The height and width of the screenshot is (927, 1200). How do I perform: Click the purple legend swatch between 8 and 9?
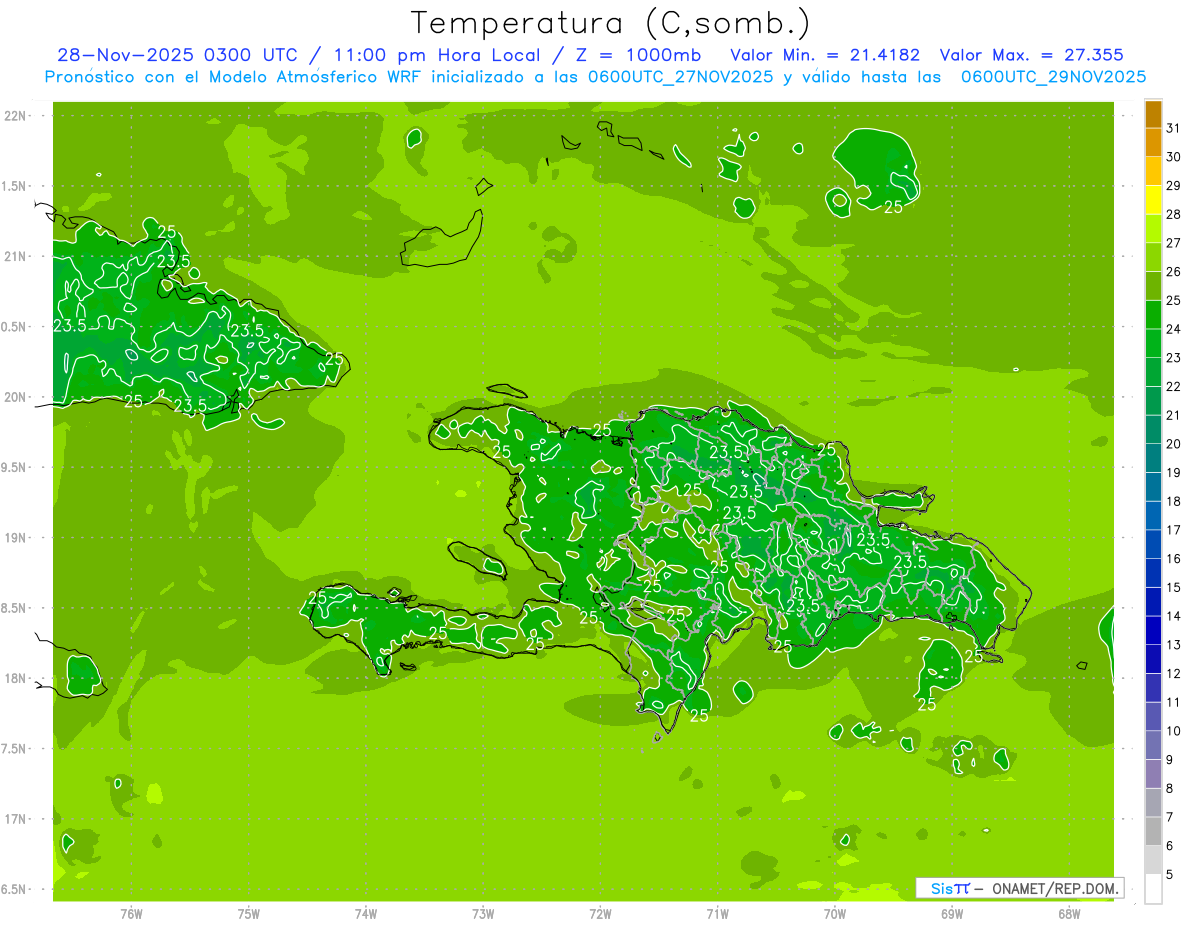[x=1153, y=774]
